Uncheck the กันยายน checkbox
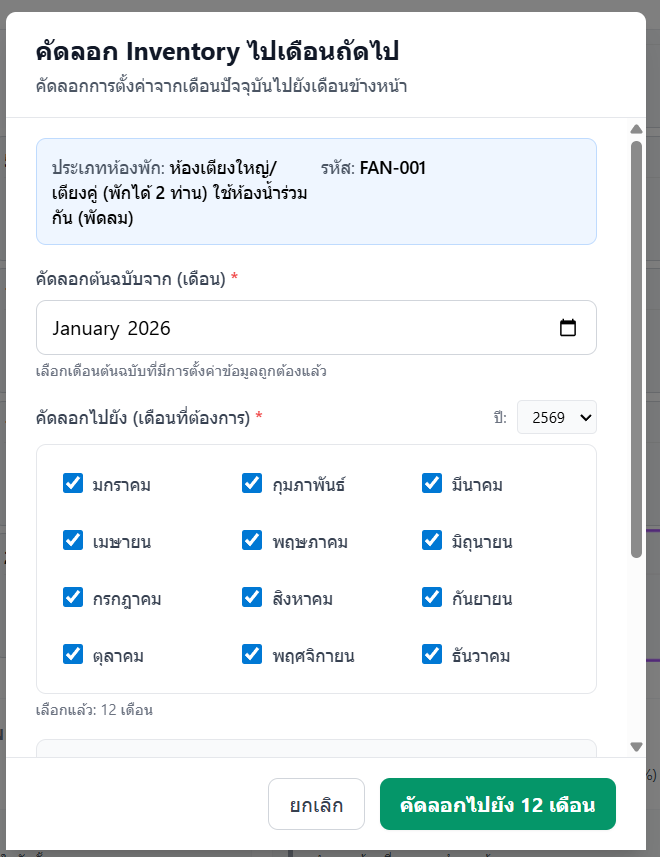 (432, 598)
